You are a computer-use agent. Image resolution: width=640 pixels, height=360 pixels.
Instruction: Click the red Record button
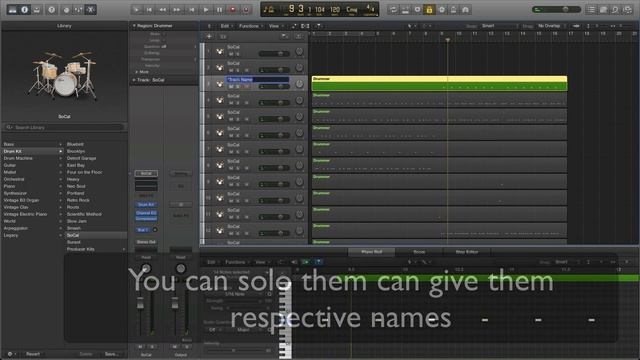point(233,9)
